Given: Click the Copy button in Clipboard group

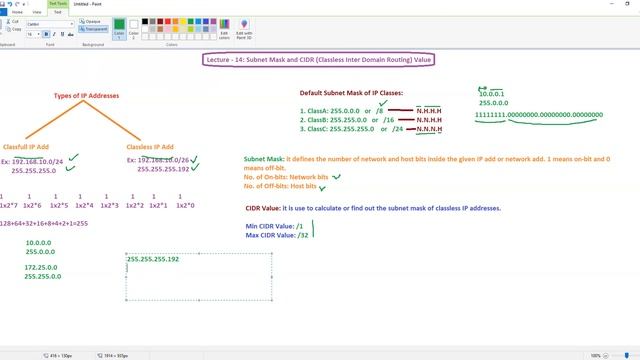Looking at the screenshot, I should point(13,29).
